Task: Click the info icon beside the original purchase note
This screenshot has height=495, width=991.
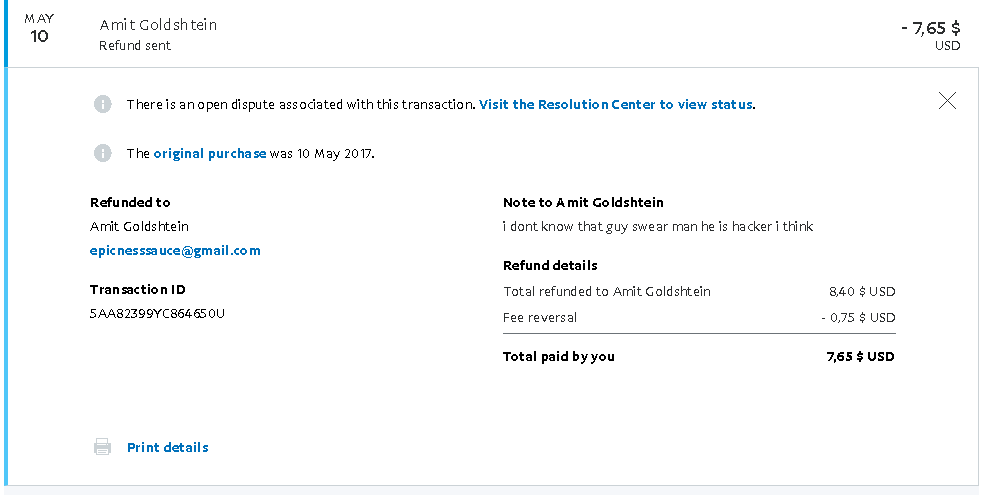Action: (x=102, y=153)
